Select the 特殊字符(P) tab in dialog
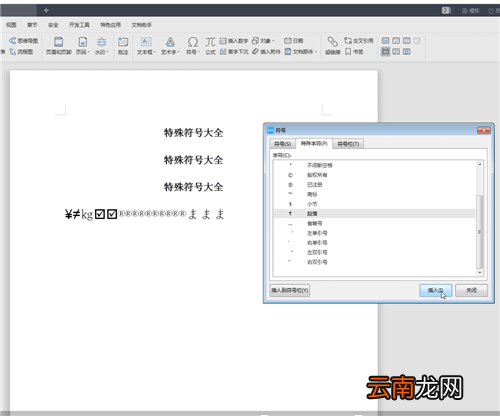 coord(314,143)
